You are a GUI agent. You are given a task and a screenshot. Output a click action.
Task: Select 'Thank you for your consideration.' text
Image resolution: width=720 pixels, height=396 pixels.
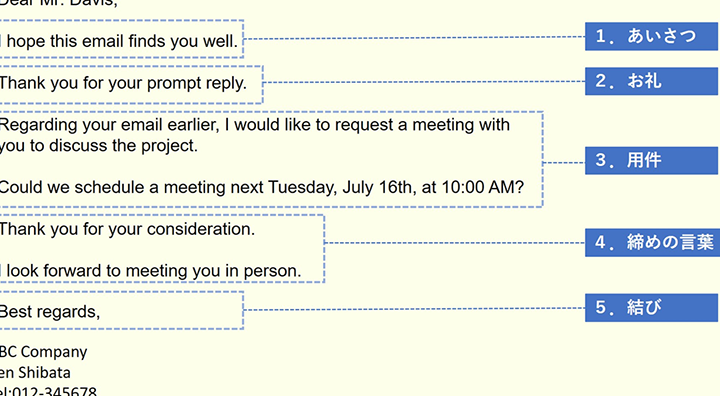pyautogui.click(x=127, y=229)
